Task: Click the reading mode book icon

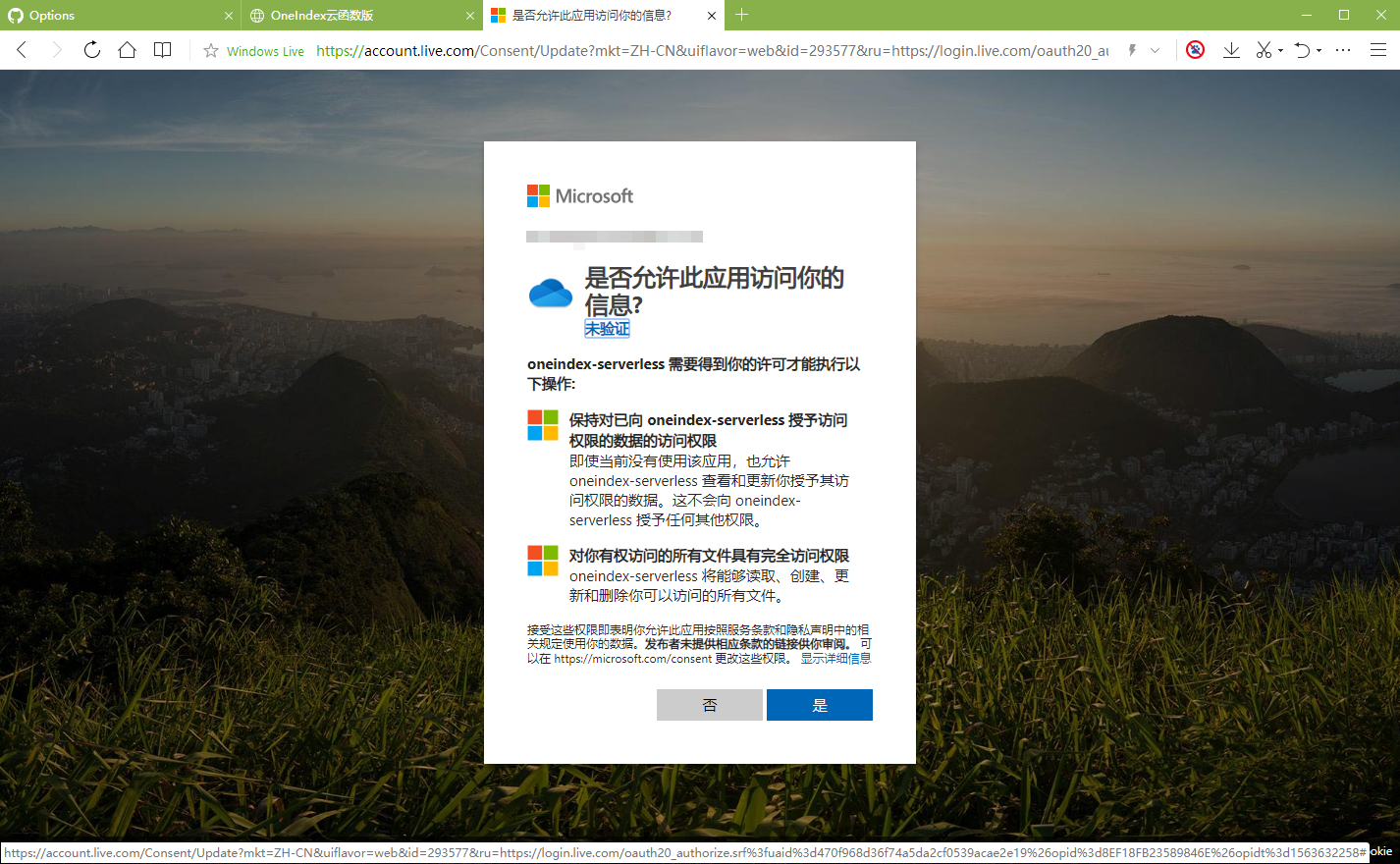Action: click(162, 49)
